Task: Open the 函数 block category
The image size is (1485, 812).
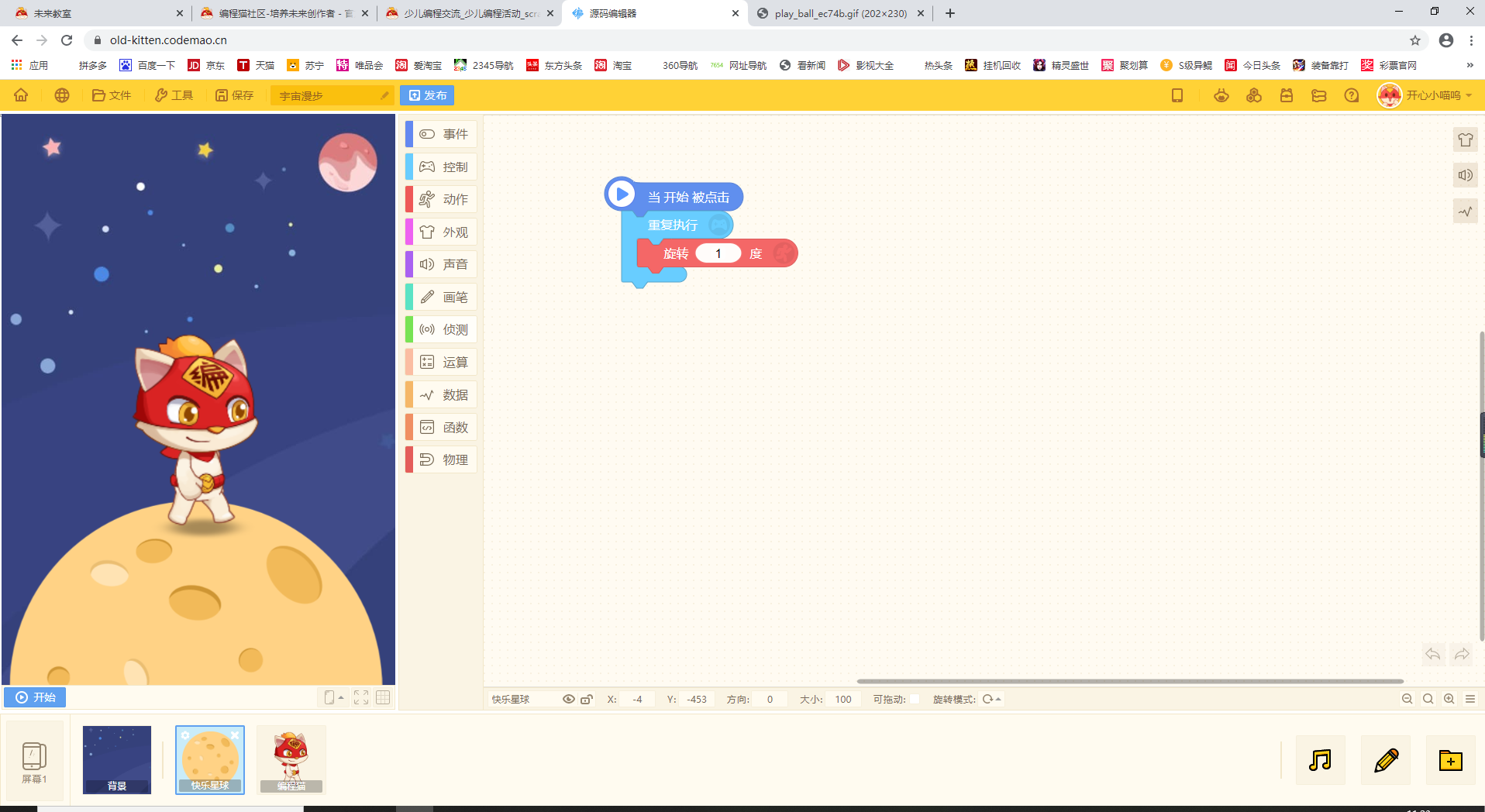Action: [x=442, y=427]
